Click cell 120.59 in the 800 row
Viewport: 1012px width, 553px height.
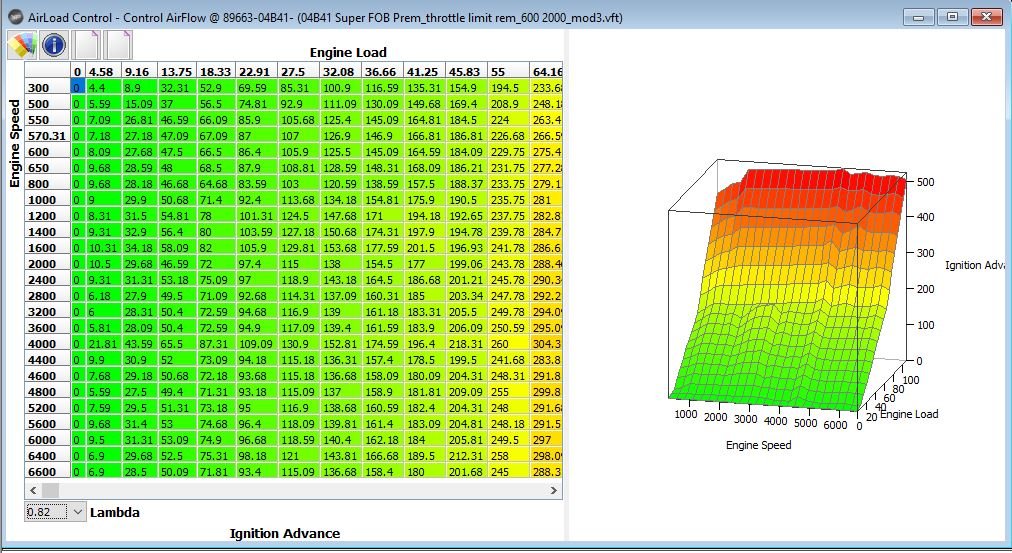[x=341, y=183]
